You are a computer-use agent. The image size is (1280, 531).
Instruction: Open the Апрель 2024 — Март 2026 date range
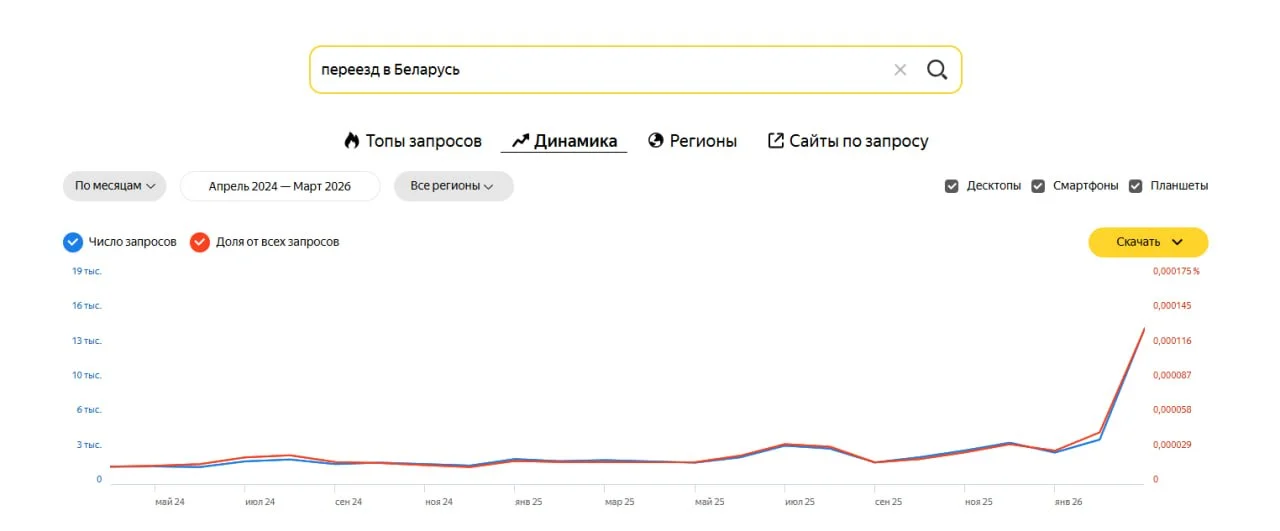pos(280,186)
